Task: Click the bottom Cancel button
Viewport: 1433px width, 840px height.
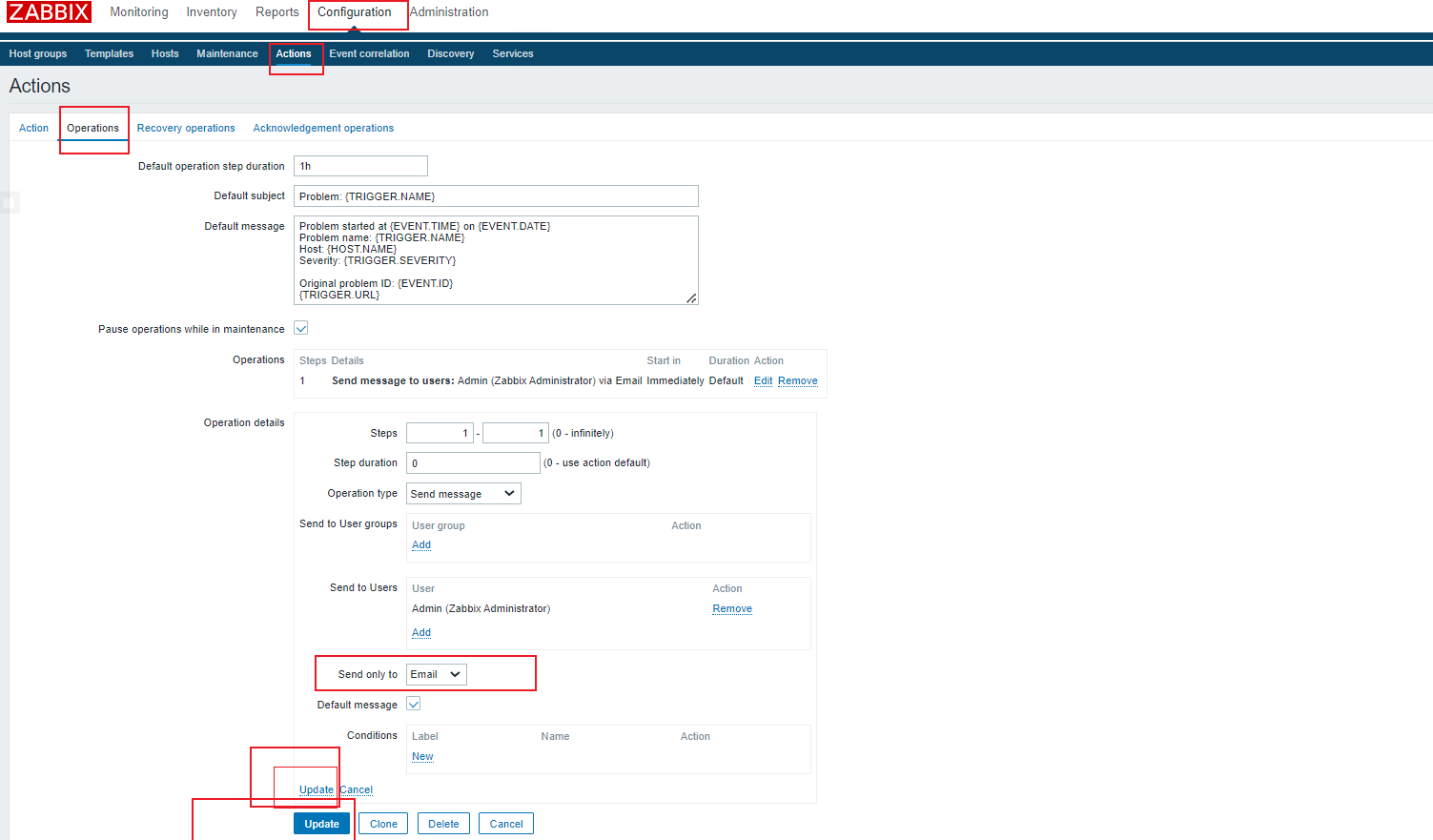Action: pos(506,824)
